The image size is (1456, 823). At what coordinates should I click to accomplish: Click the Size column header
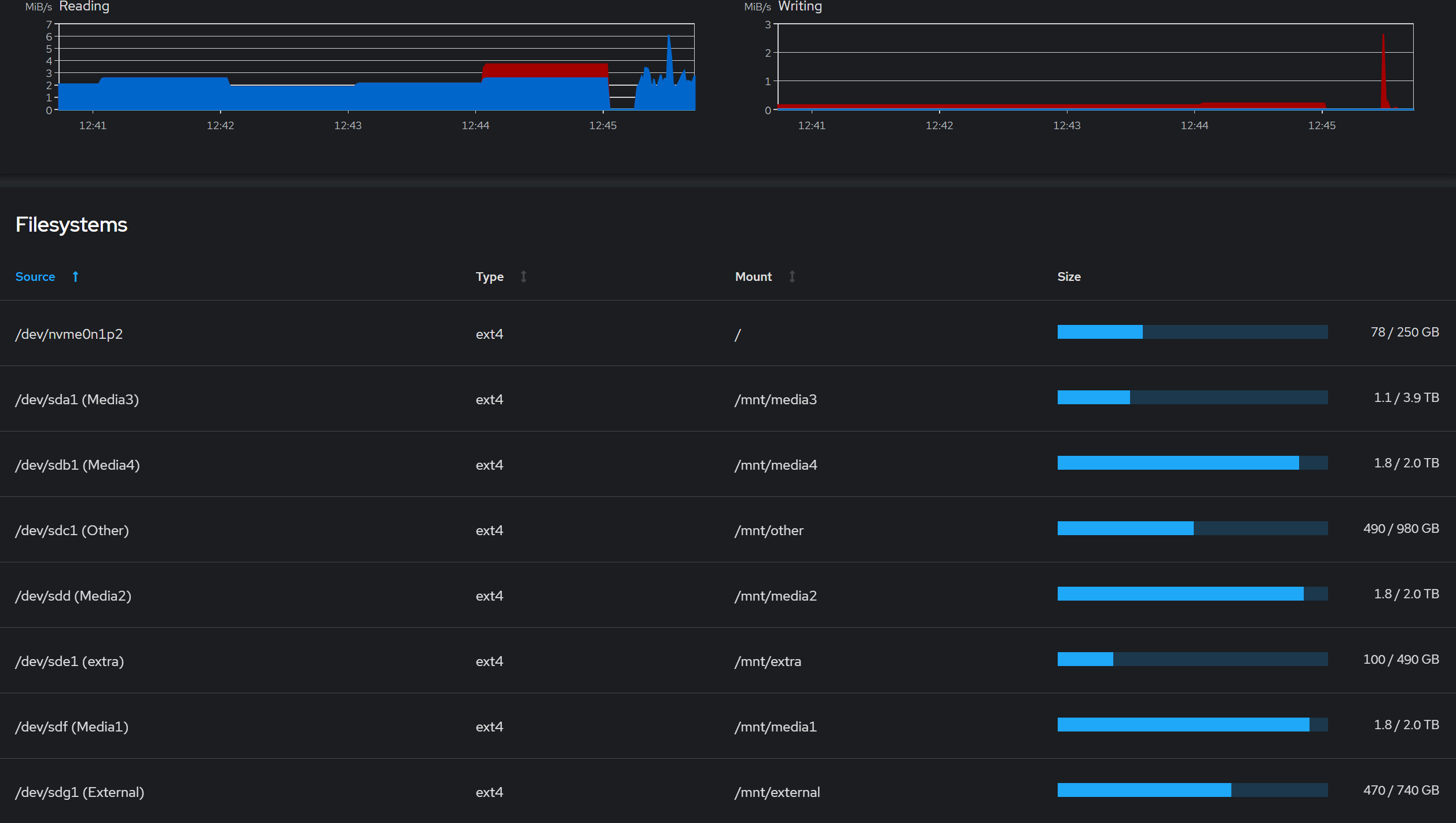[x=1069, y=277]
